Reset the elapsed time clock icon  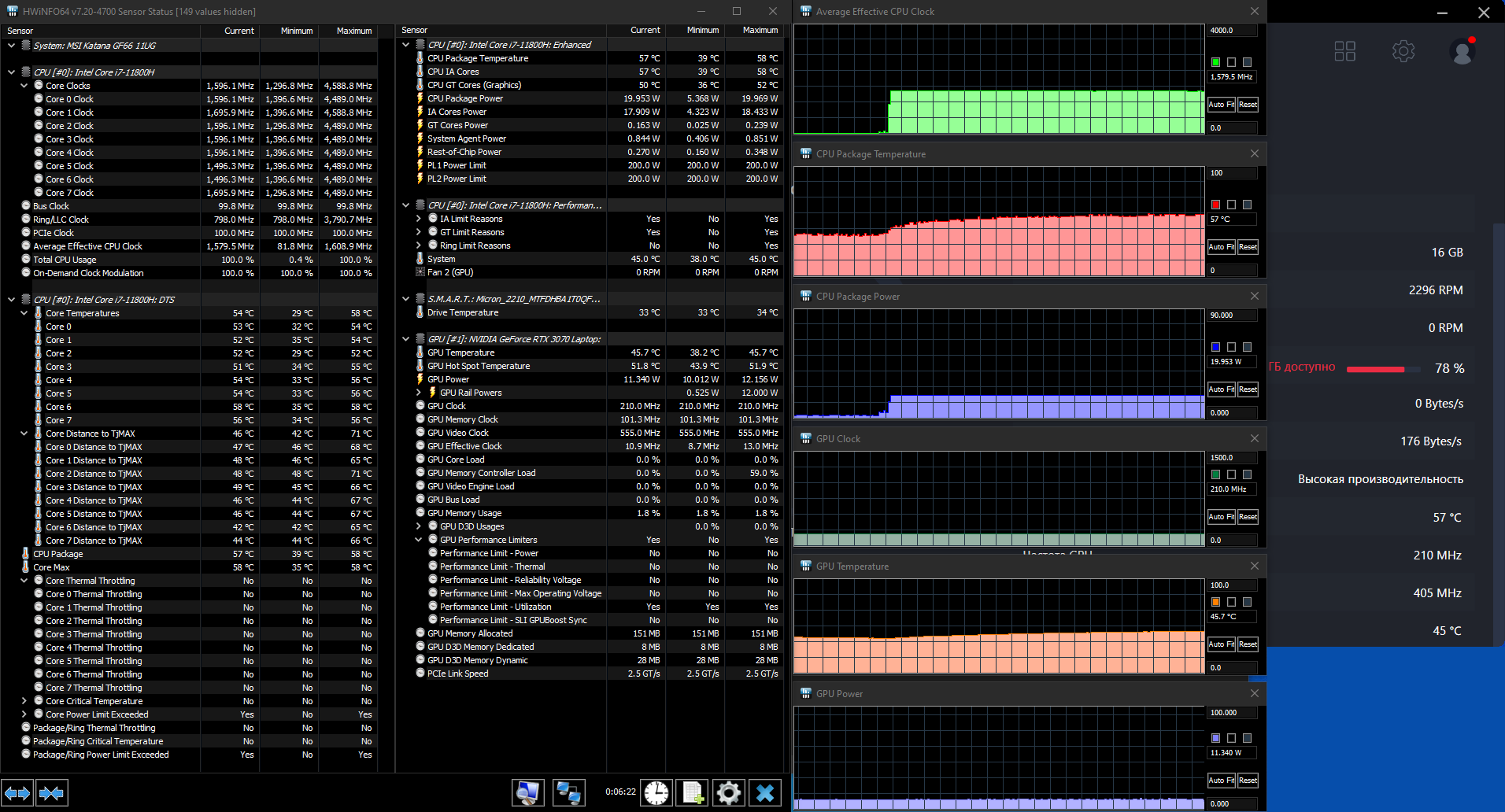coord(656,792)
